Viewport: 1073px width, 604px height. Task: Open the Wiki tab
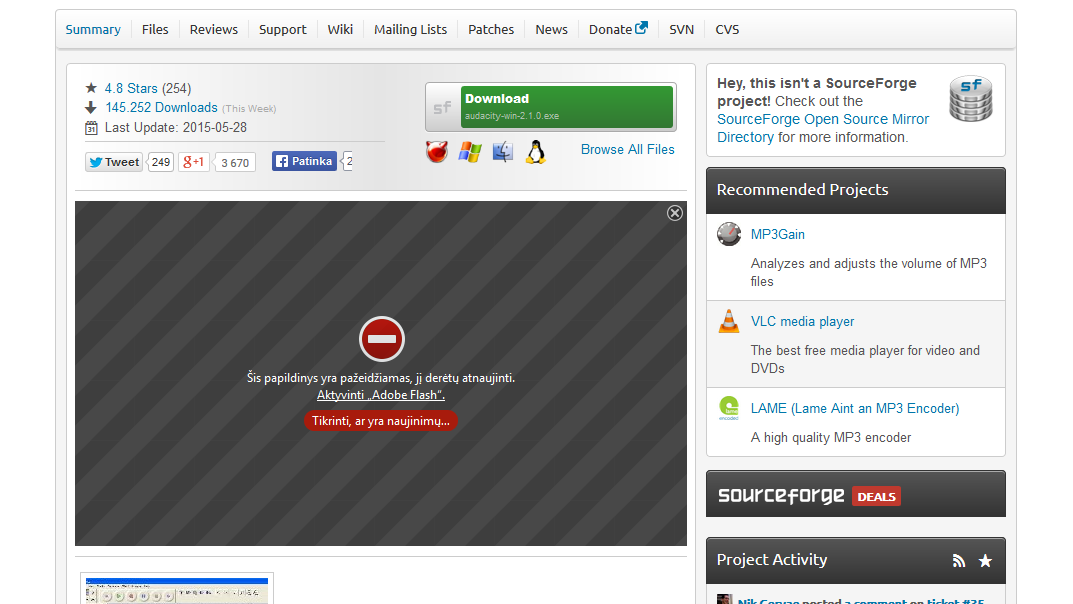[340, 29]
